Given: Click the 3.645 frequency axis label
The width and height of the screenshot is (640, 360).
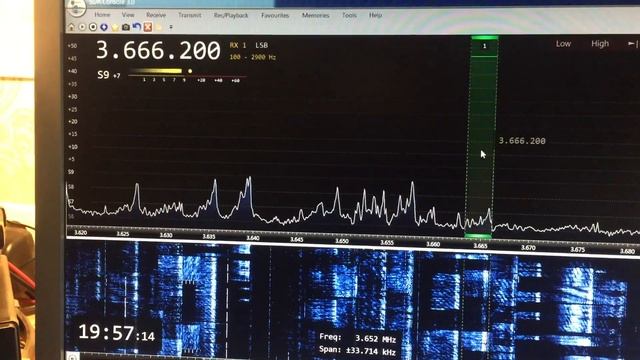Looking at the screenshot, I should pyautogui.click(x=297, y=240).
